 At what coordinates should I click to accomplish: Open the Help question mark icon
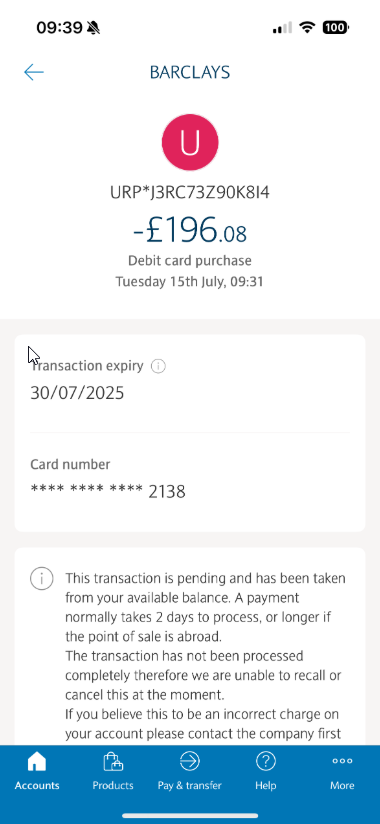pyautogui.click(x=266, y=760)
